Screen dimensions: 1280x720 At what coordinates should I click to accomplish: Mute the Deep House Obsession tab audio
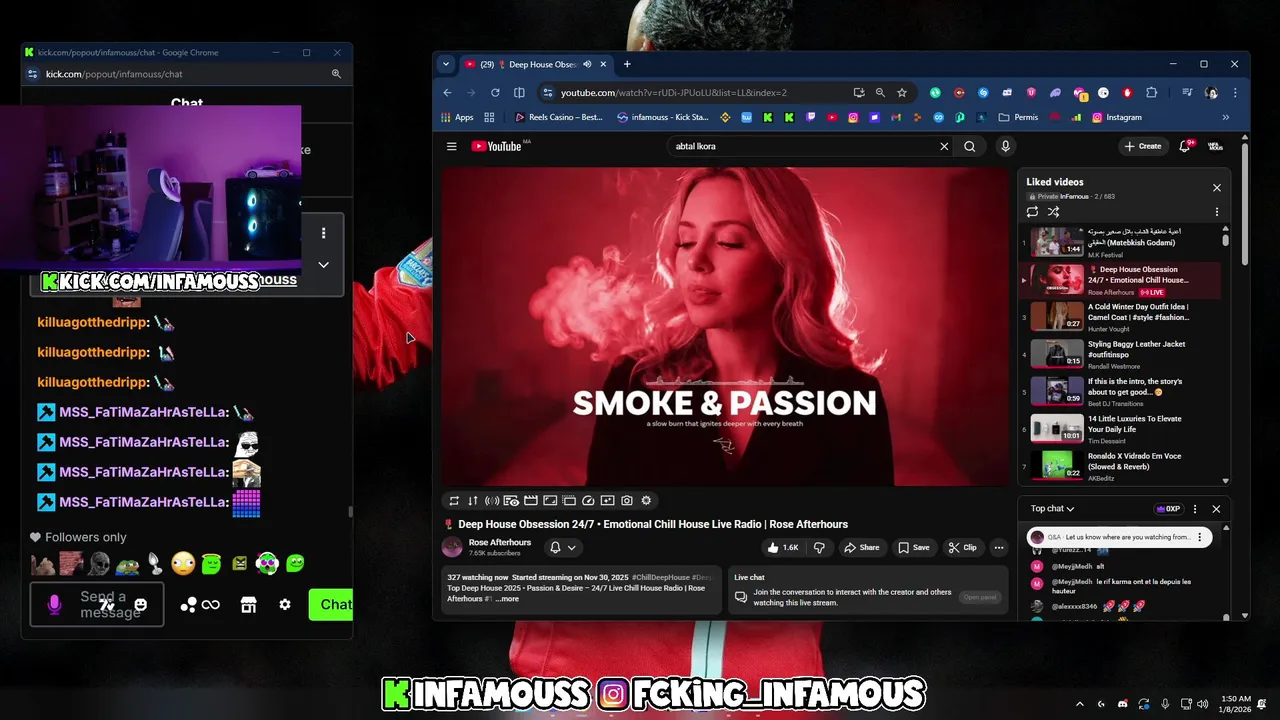pyautogui.click(x=587, y=64)
